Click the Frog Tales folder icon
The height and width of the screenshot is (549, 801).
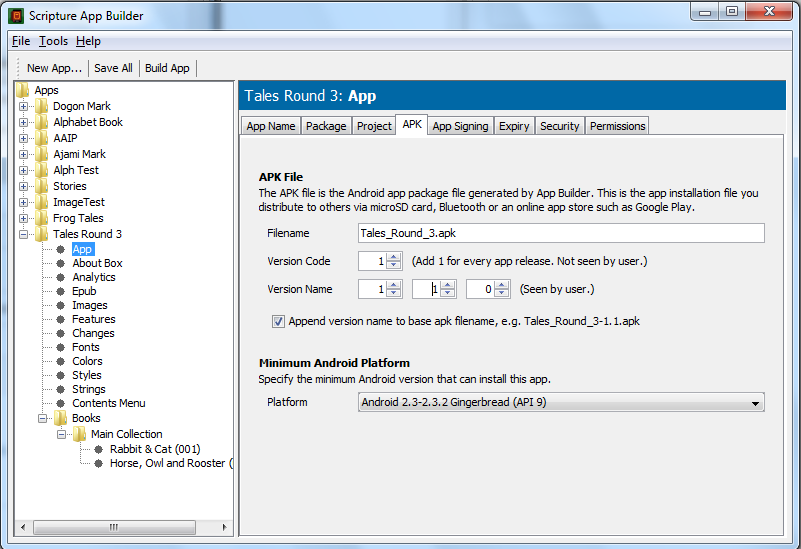(42, 218)
